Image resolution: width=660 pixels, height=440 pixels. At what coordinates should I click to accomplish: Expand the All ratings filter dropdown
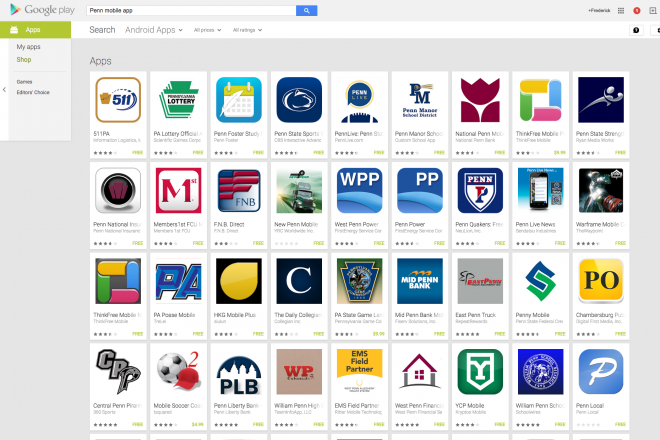(x=248, y=30)
